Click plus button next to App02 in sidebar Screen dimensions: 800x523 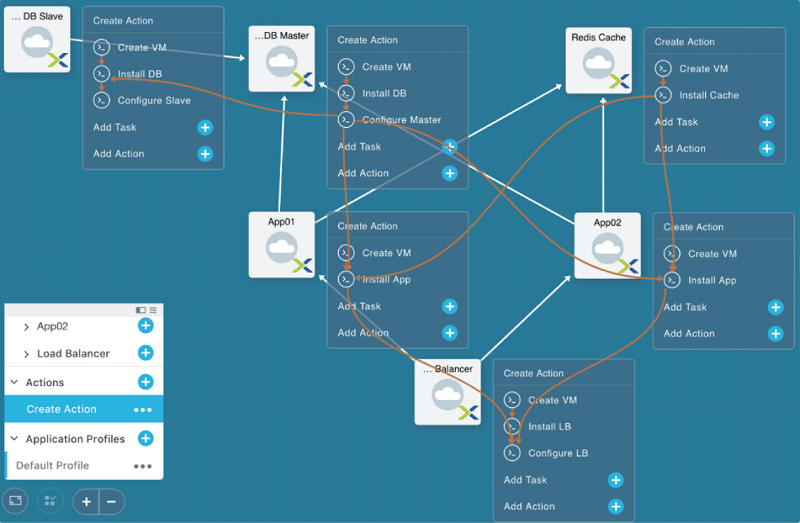[x=145, y=326]
